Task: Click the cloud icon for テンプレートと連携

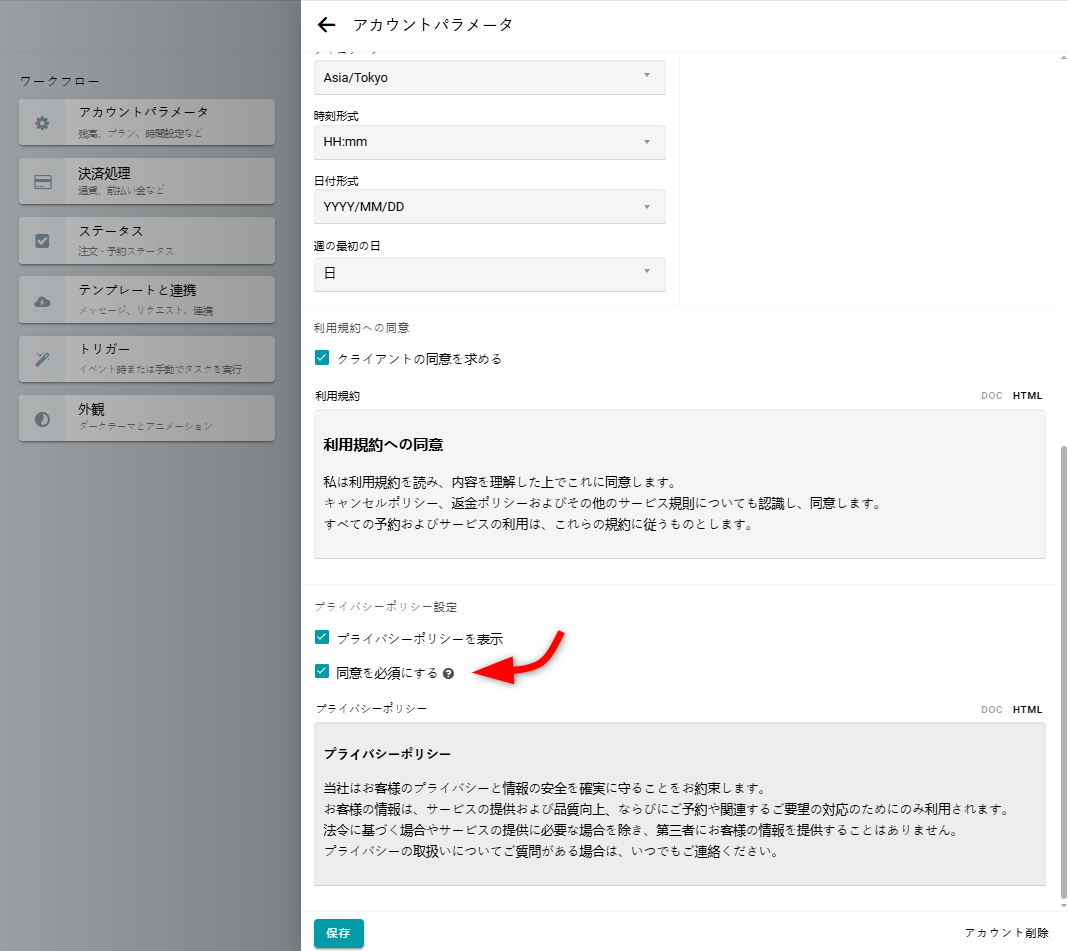Action: point(42,301)
